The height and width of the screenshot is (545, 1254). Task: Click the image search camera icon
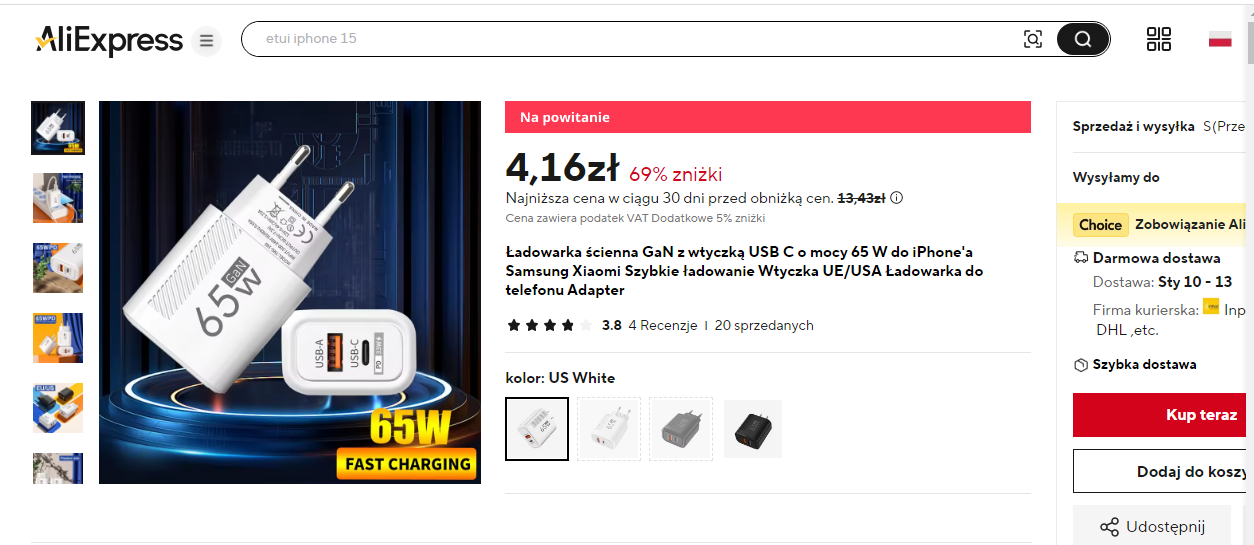point(1033,39)
